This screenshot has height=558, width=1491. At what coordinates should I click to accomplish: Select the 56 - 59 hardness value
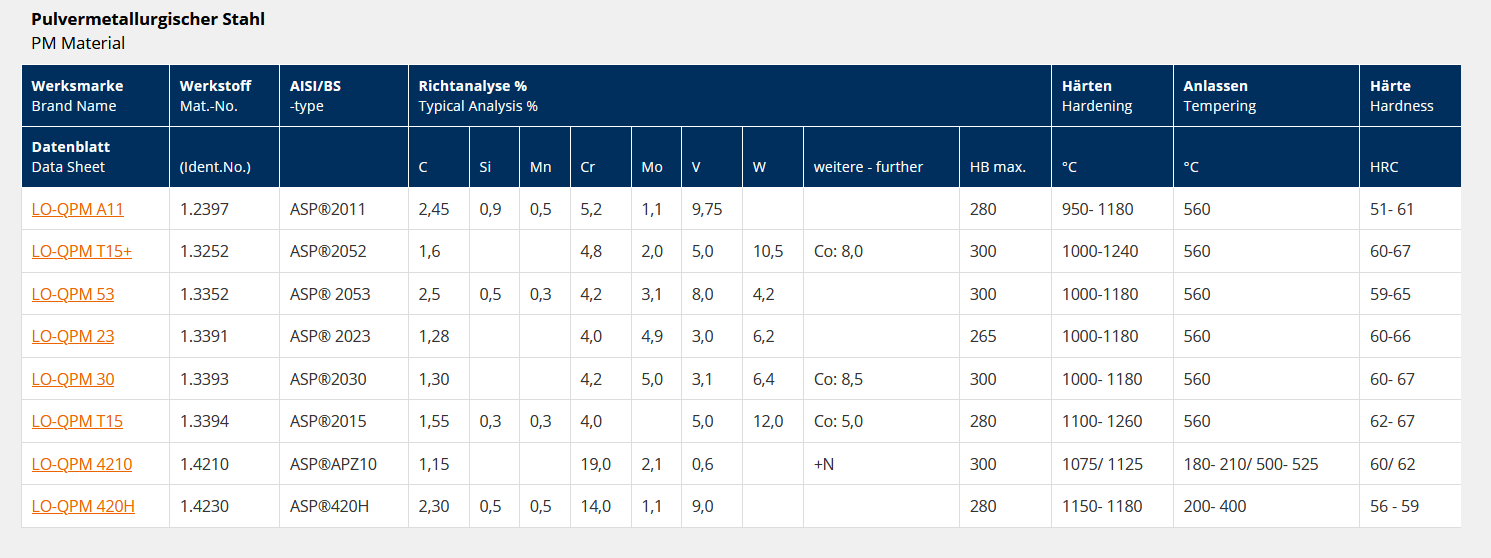(1394, 506)
